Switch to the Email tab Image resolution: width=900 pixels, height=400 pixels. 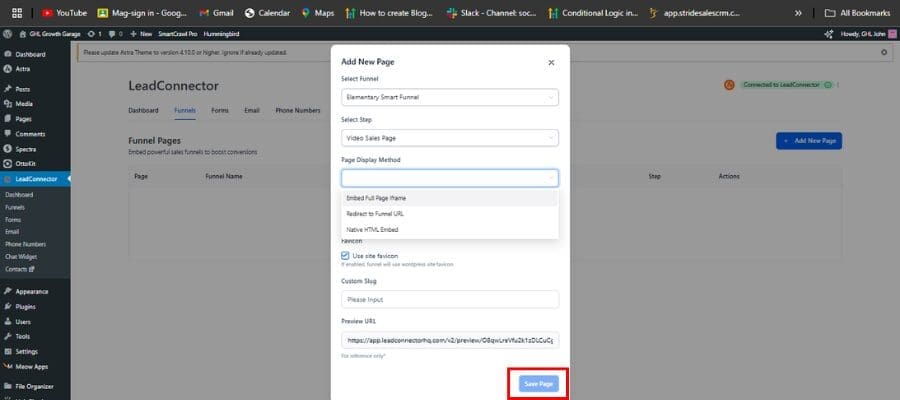[x=252, y=110]
